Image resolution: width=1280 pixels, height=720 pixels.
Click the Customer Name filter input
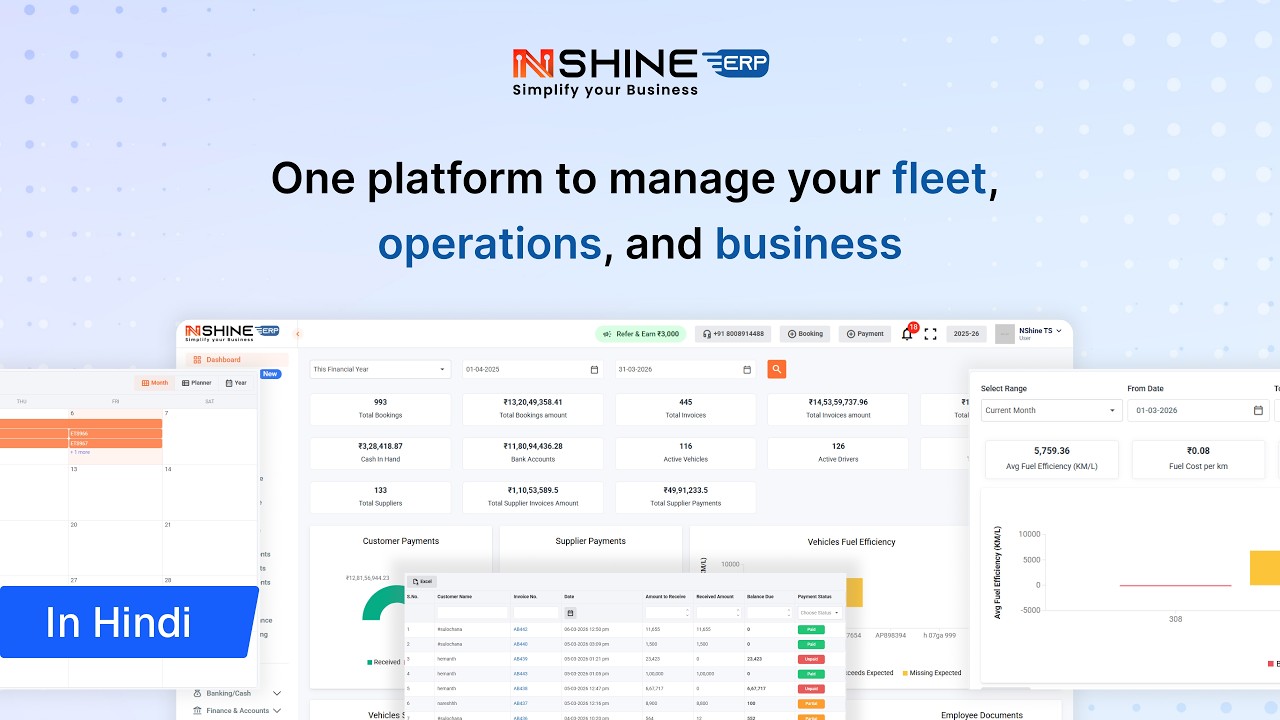[x=472, y=613]
